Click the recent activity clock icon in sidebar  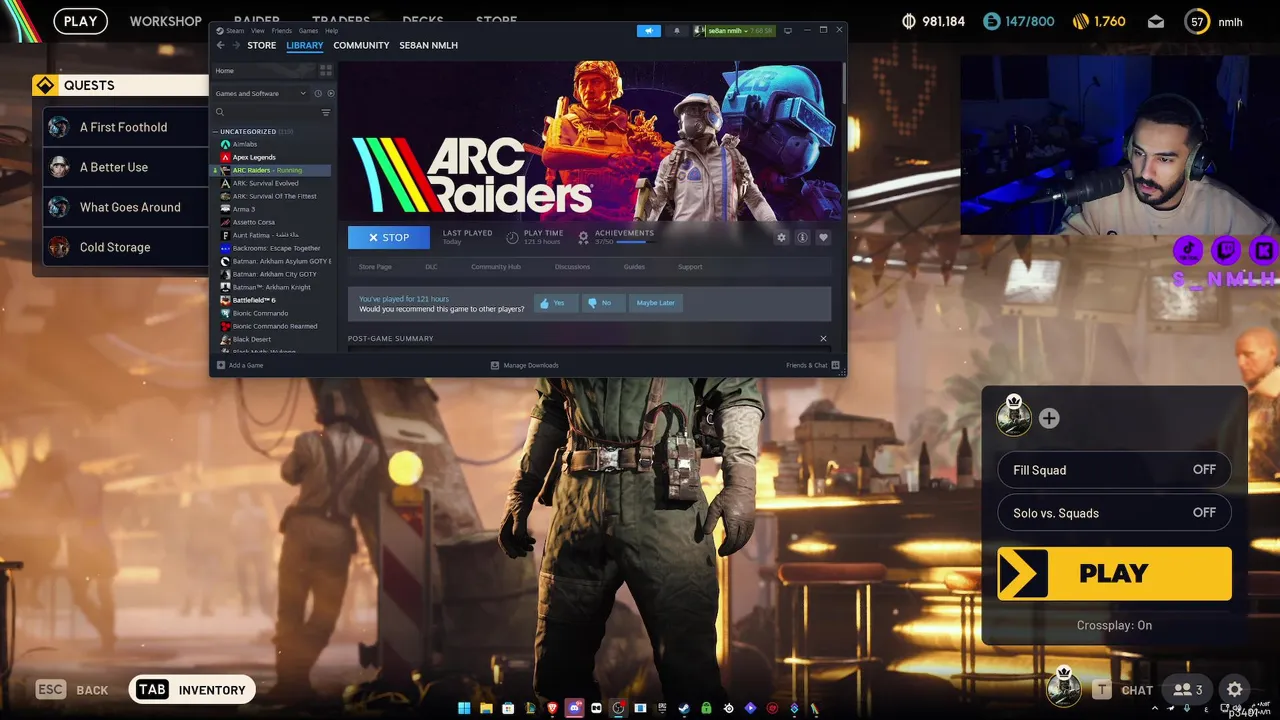point(318,94)
